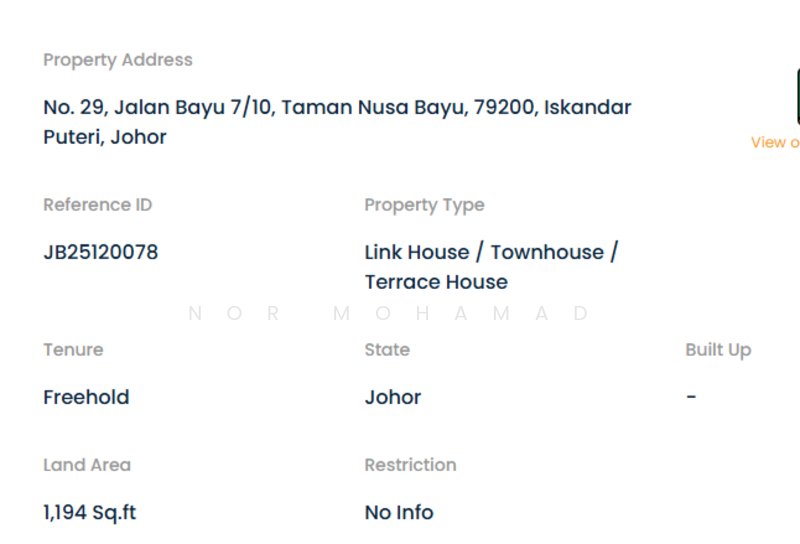Click the Land Area label
Image resolution: width=800 pixels, height=544 pixels.
tap(87, 465)
